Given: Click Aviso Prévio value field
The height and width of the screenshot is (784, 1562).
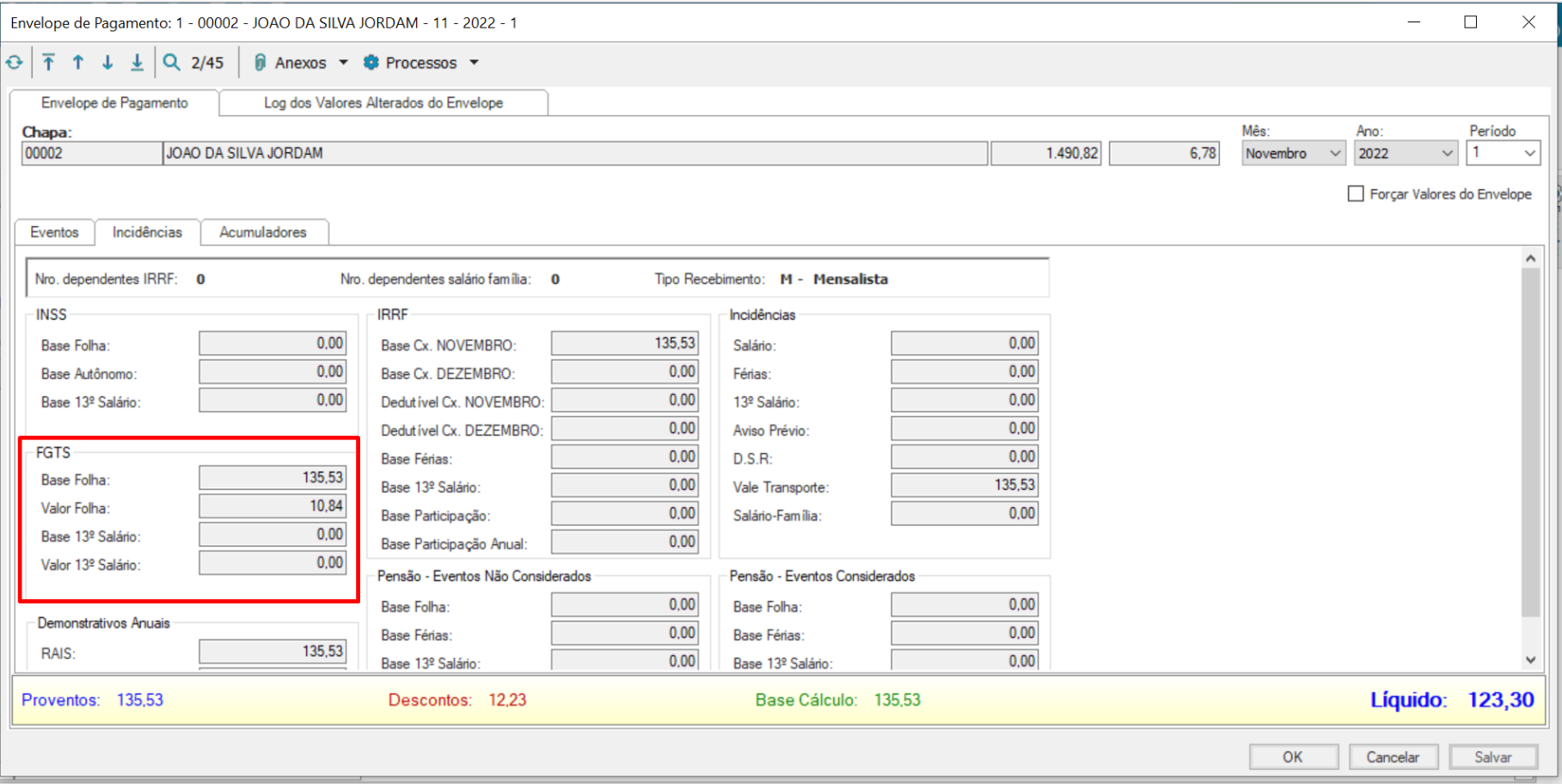Looking at the screenshot, I should click(x=965, y=429).
